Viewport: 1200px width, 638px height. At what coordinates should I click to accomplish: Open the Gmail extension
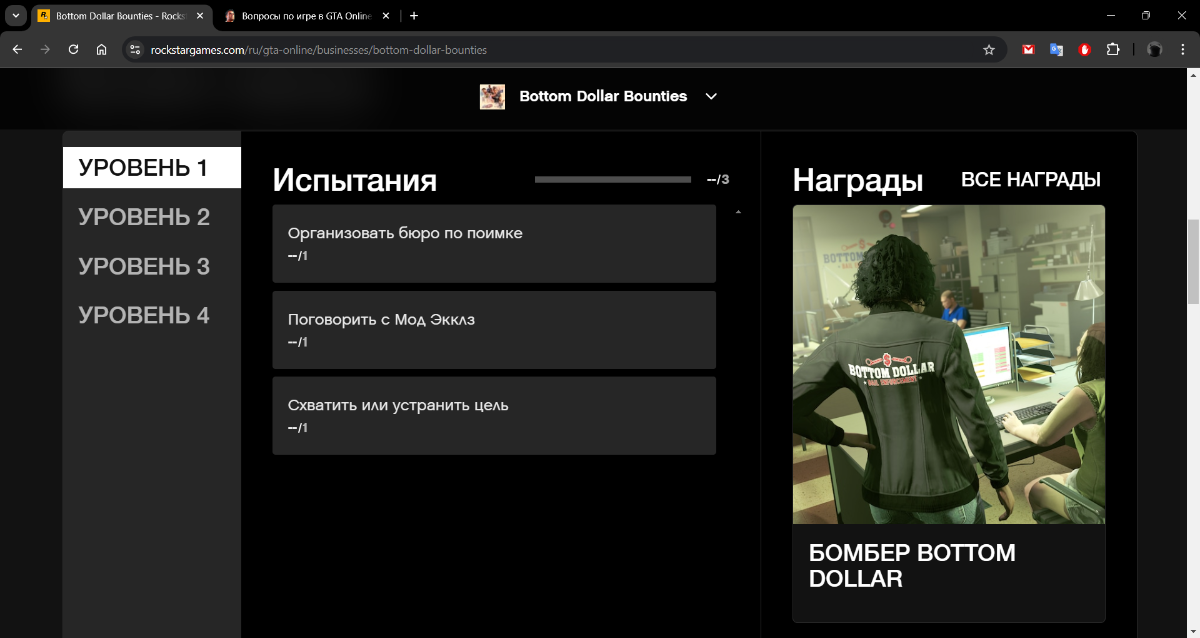point(1028,49)
